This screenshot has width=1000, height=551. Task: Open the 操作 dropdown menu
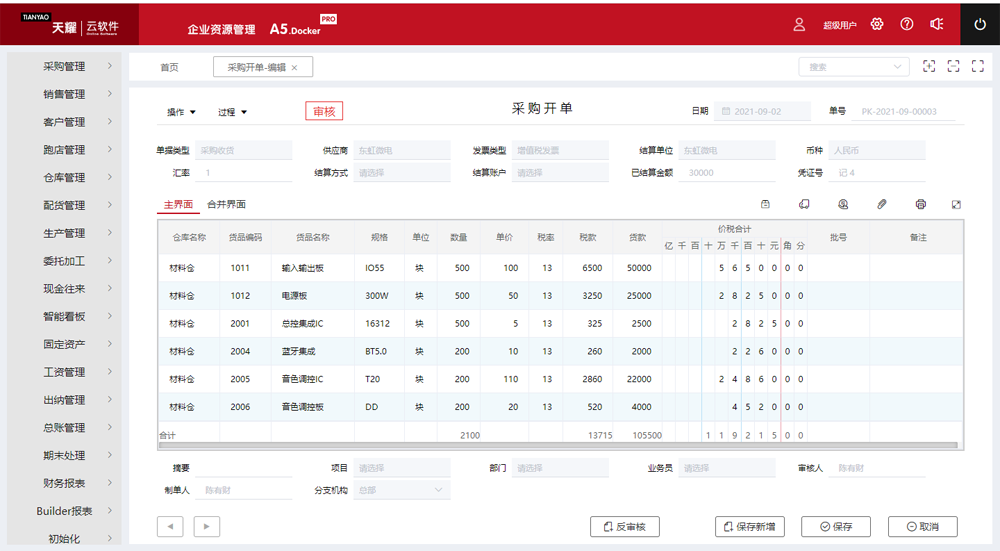(181, 112)
